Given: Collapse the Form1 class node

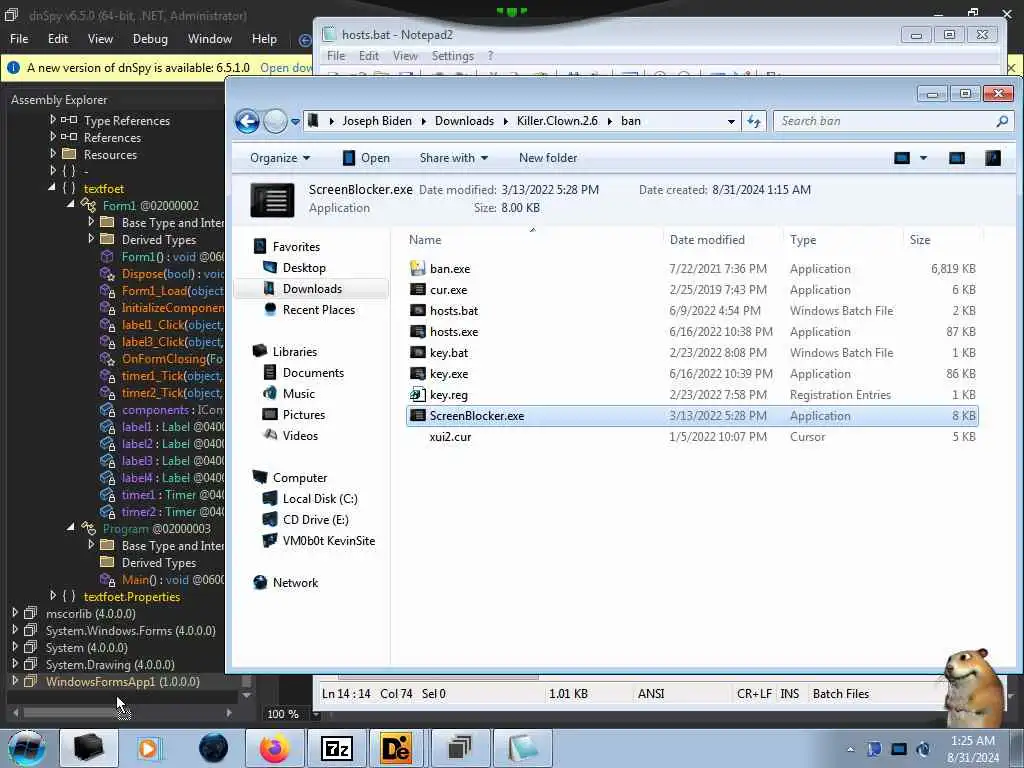Looking at the screenshot, I should (71, 204).
